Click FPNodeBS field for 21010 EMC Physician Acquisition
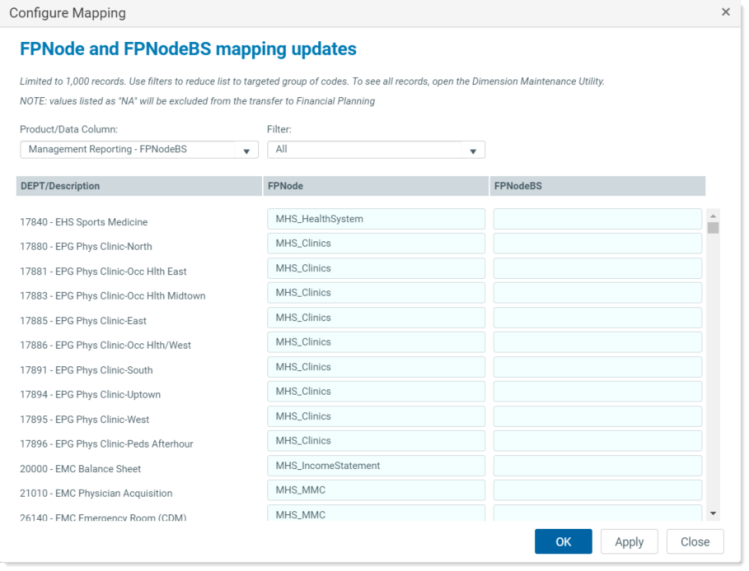Screen dimensions: 749x571 598,490
